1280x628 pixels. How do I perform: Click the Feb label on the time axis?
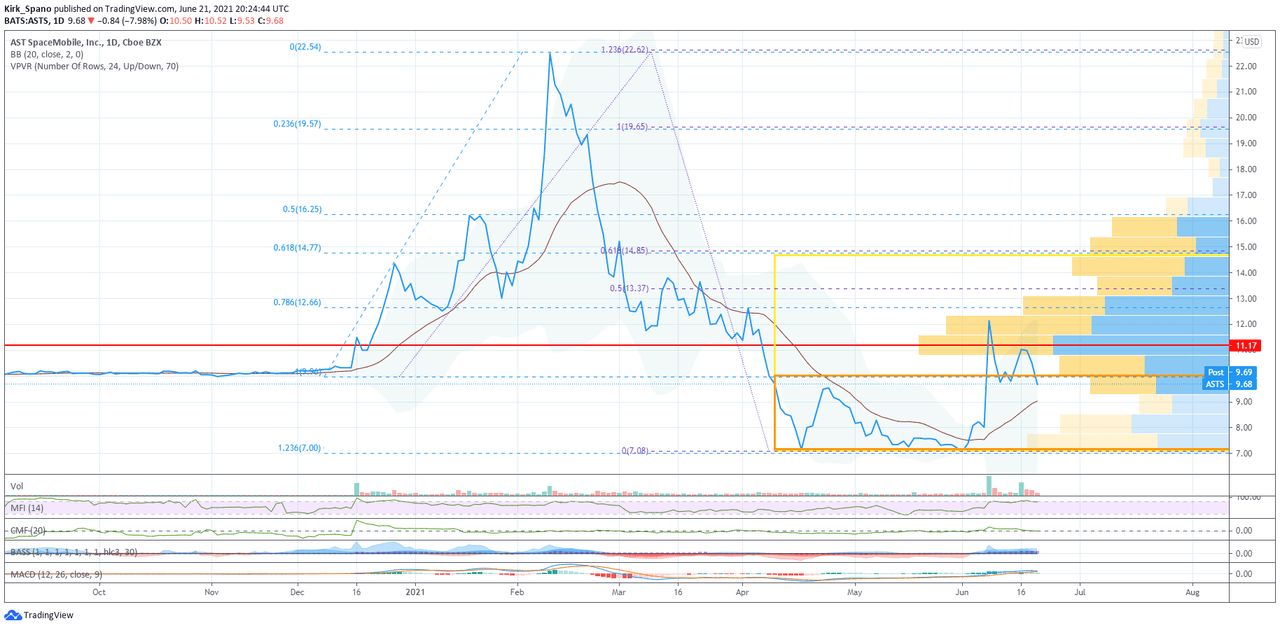point(516,592)
